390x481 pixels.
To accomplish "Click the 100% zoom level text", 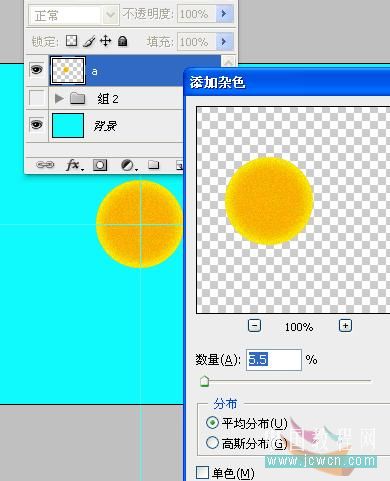I will tap(299, 327).
